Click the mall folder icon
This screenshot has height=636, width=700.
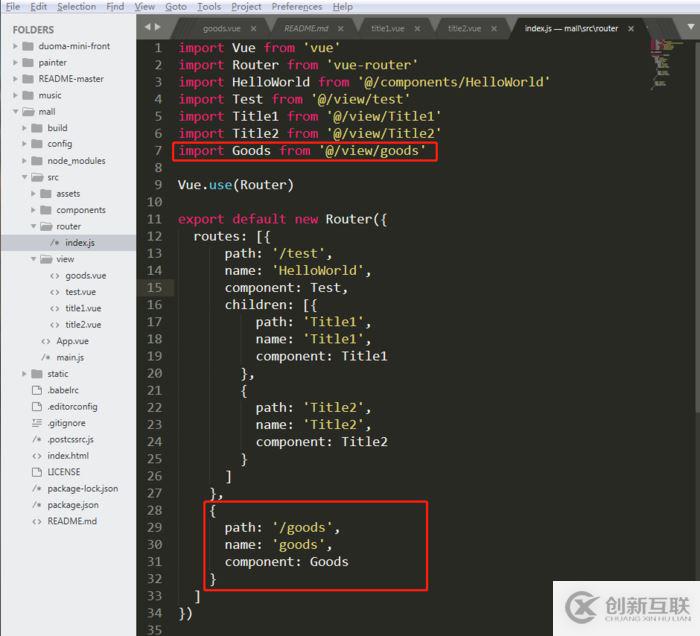(28, 112)
